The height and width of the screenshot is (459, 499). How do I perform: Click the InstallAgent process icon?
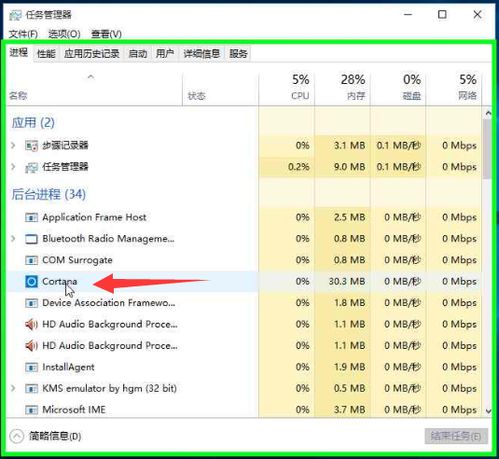click(x=31, y=367)
